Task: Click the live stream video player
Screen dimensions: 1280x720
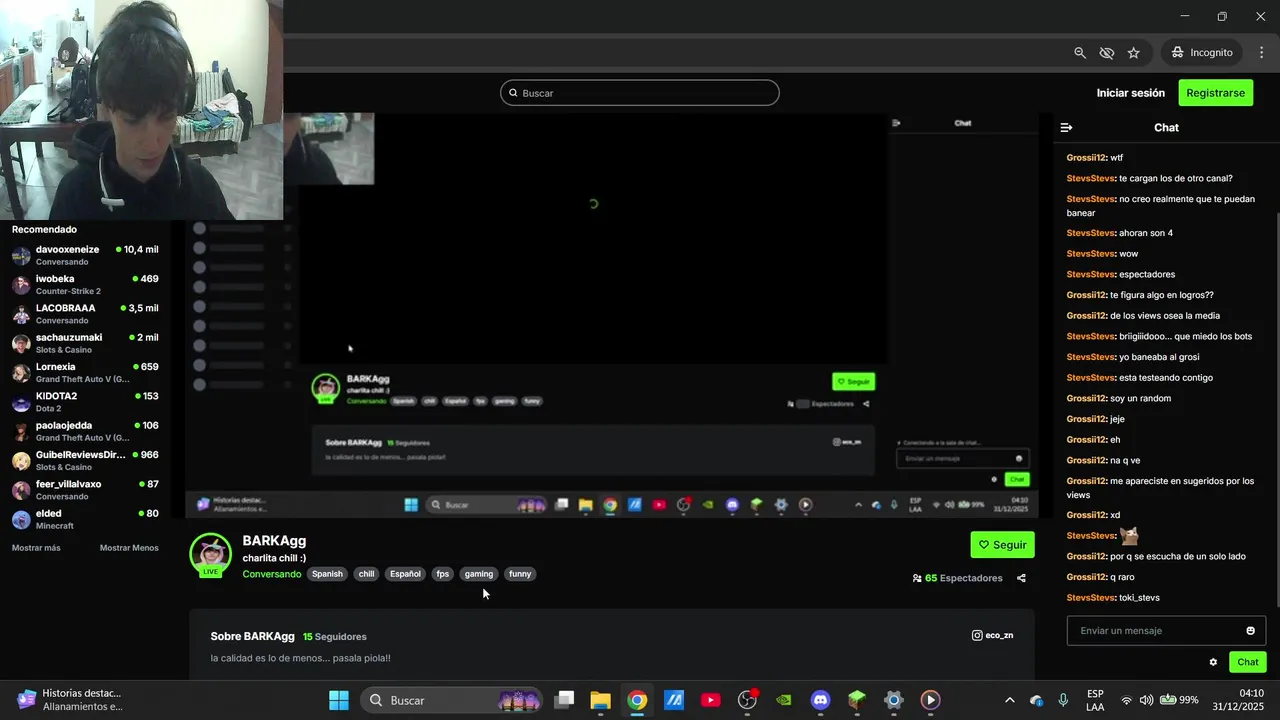Action: click(x=612, y=315)
